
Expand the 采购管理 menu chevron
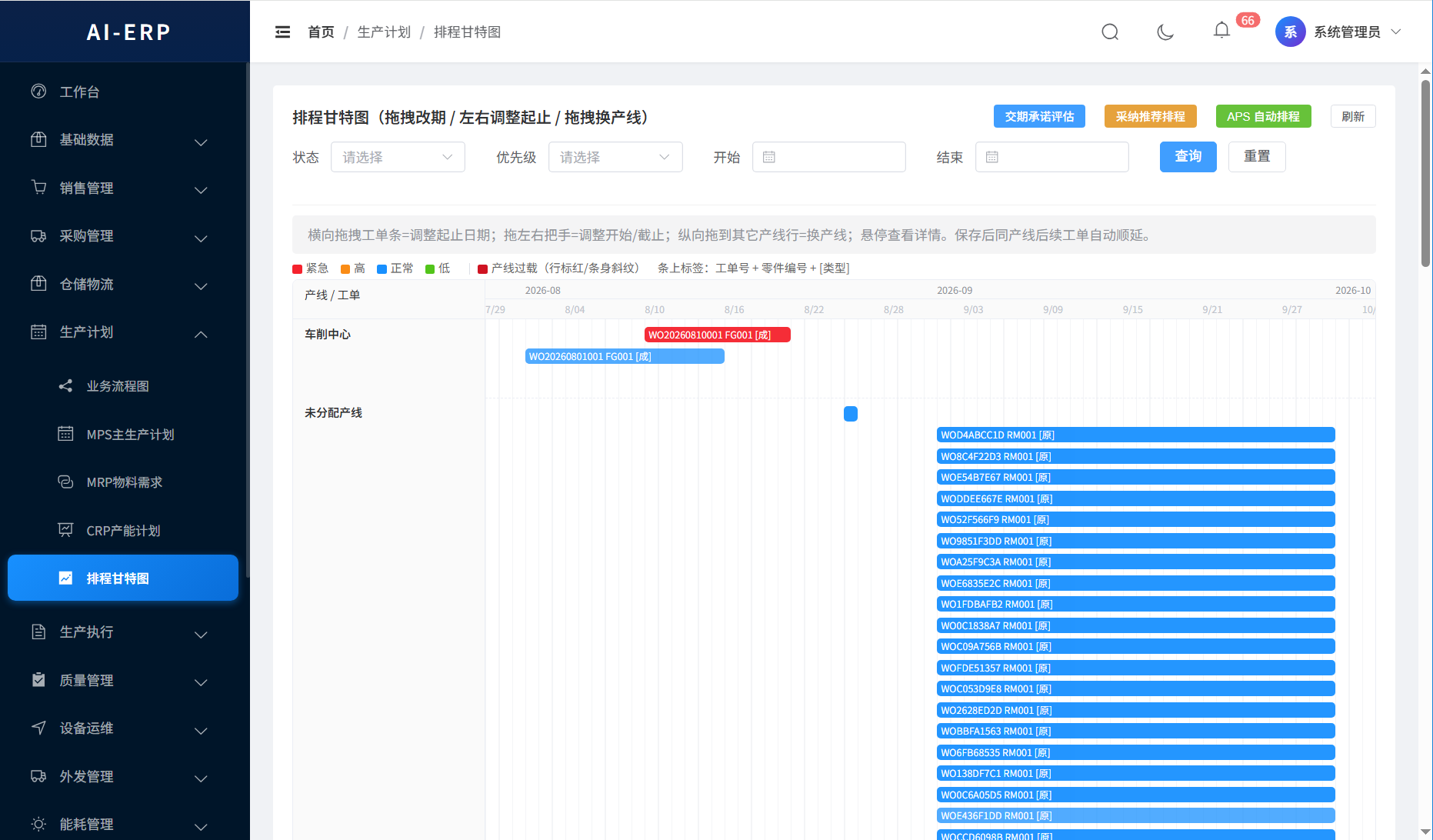(201, 238)
